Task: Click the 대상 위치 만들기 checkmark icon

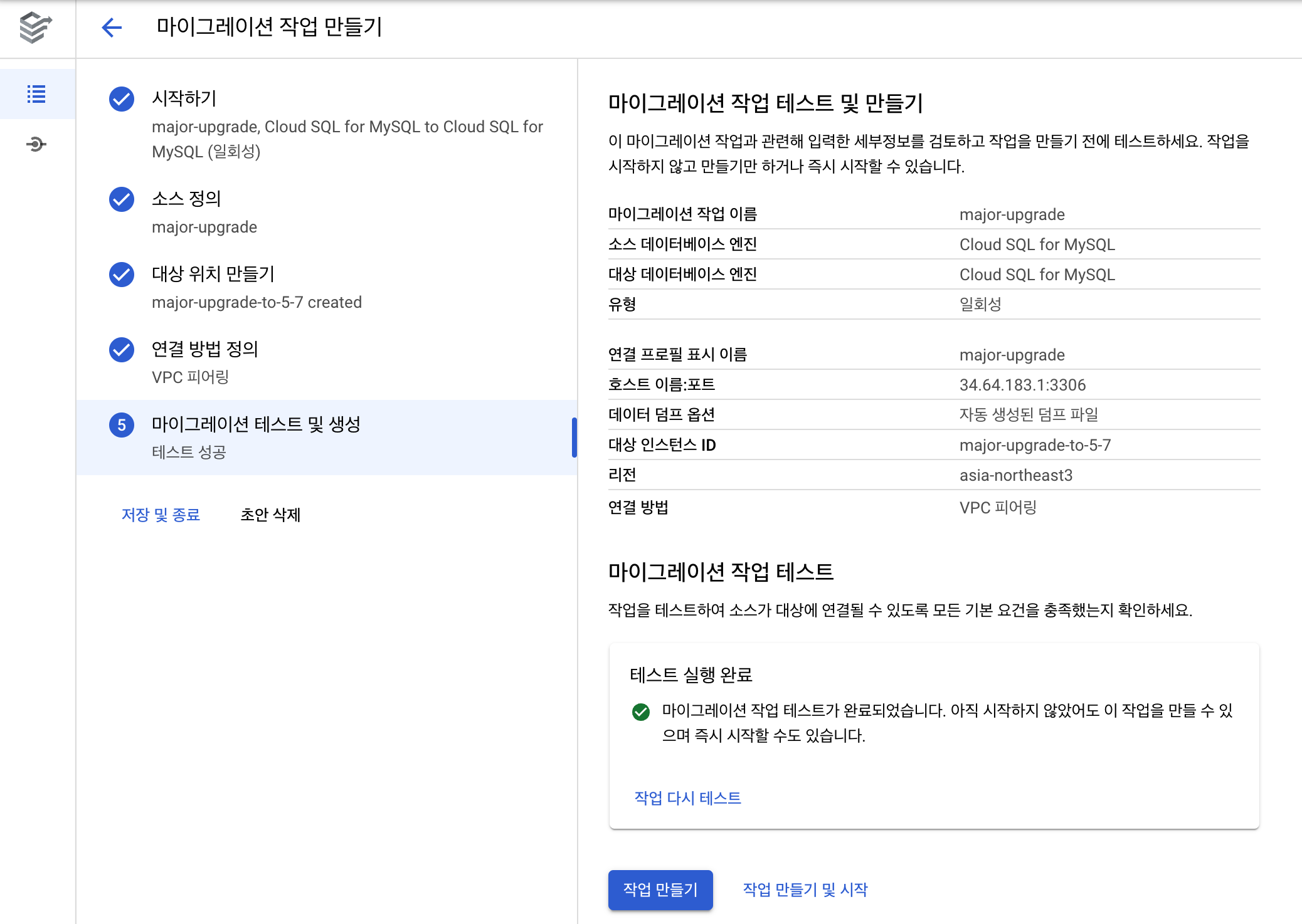Action: pyautogui.click(x=122, y=275)
